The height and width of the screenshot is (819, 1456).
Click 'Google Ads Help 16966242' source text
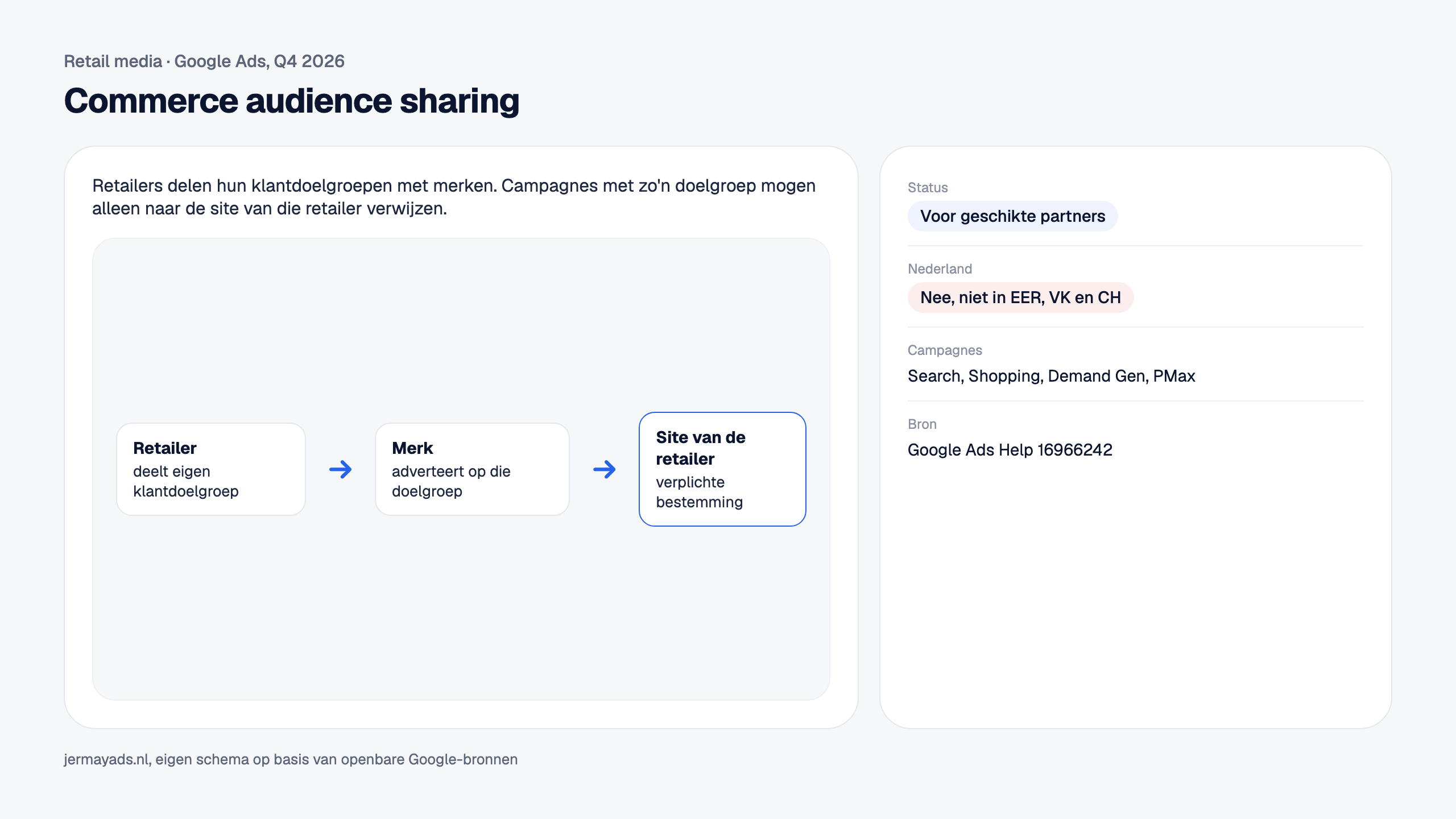click(1010, 450)
